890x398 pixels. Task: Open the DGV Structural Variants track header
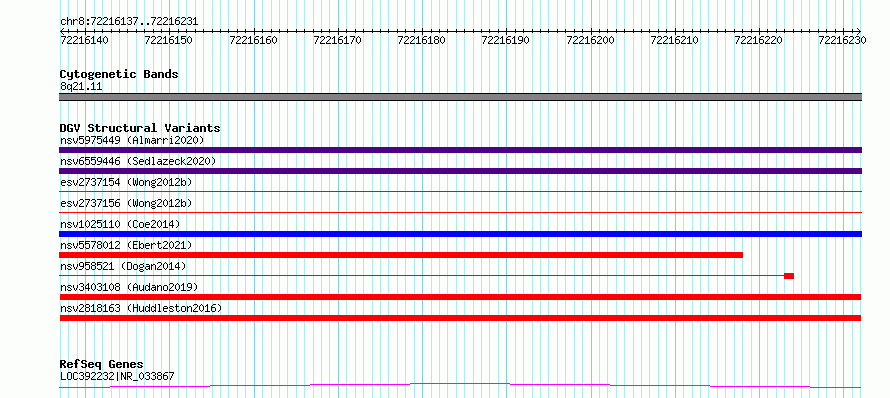(x=140, y=128)
